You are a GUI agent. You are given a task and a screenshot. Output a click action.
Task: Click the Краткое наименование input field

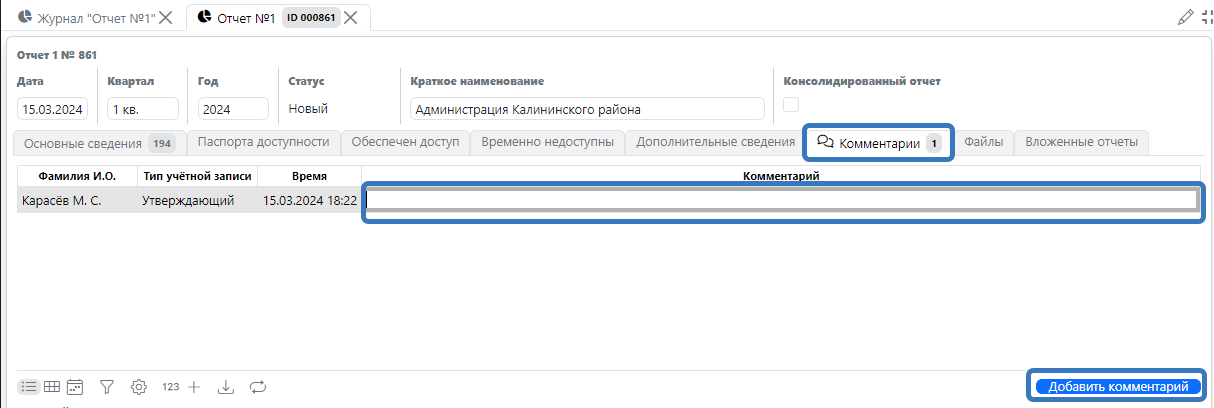[x=587, y=109]
